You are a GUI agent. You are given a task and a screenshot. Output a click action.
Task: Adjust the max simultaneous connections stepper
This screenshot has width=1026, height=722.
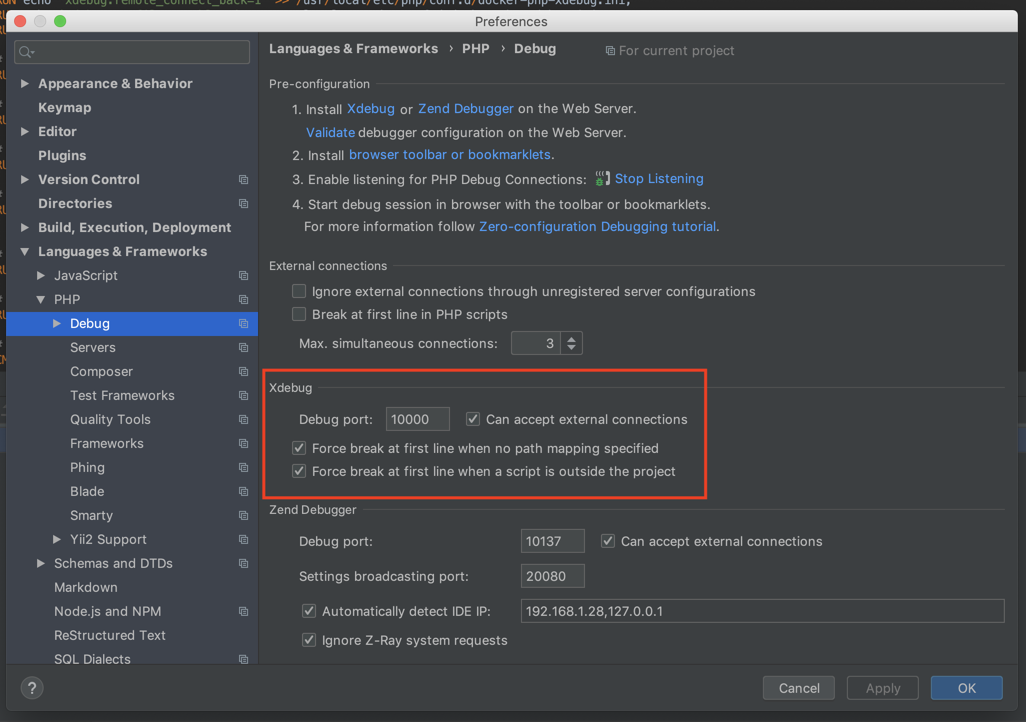[x=571, y=343]
